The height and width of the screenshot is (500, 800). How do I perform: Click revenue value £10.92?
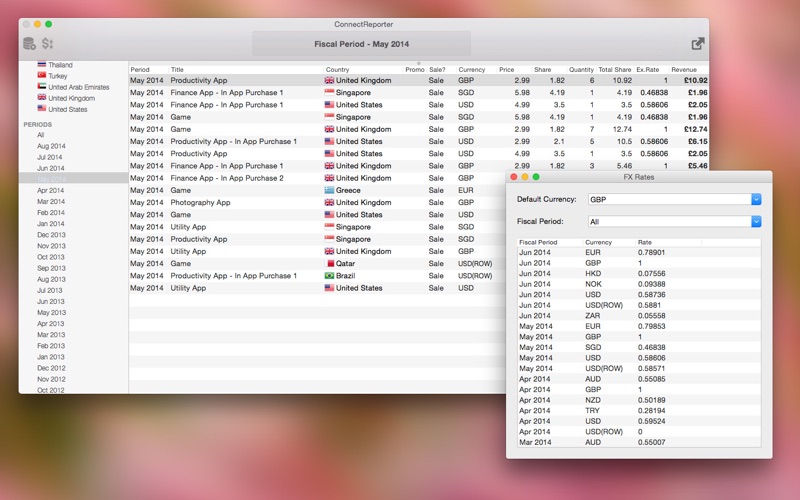point(695,81)
